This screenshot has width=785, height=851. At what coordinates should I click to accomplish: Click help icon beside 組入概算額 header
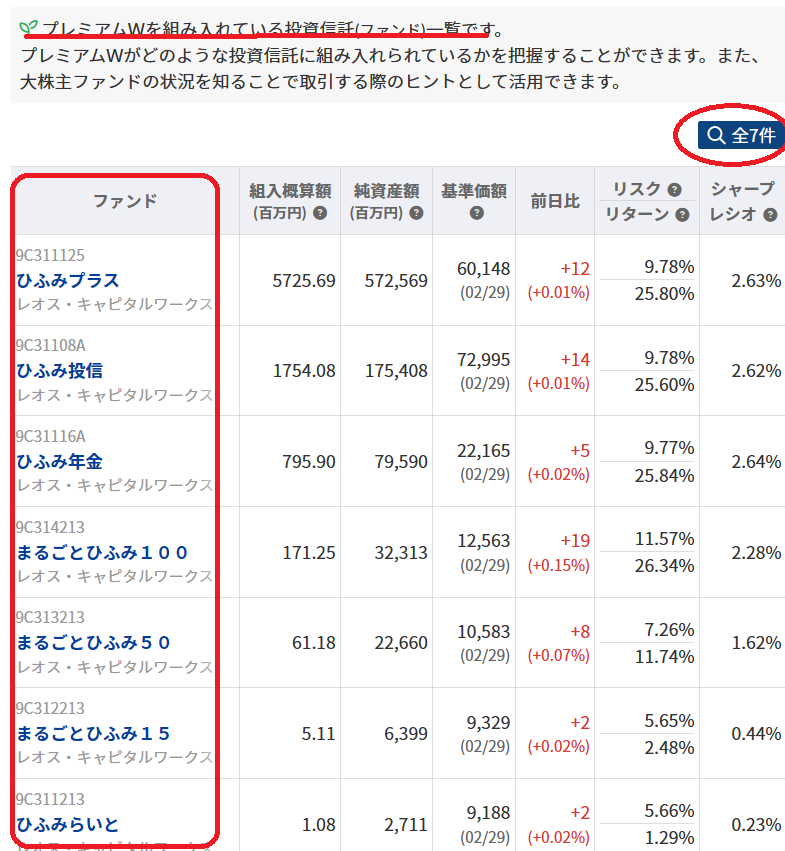coord(320,213)
